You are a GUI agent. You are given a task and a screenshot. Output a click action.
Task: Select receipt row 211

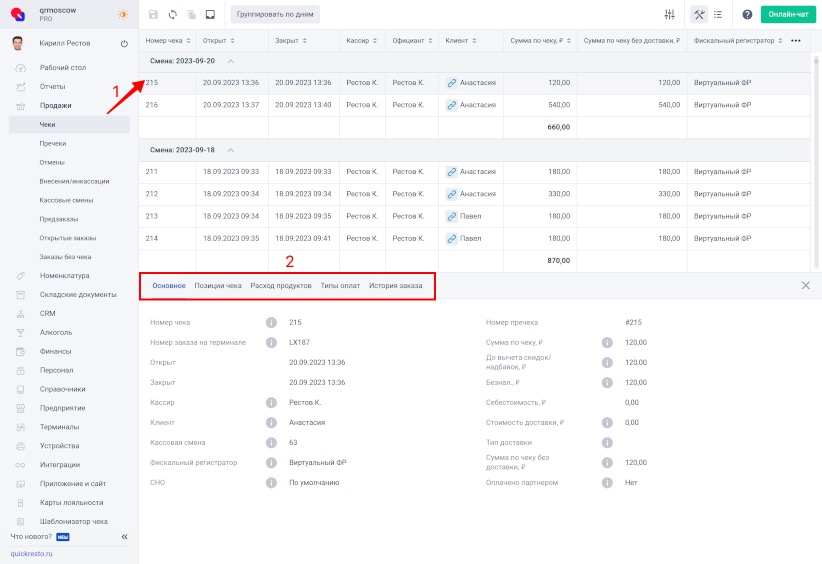click(x=474, y=172)
